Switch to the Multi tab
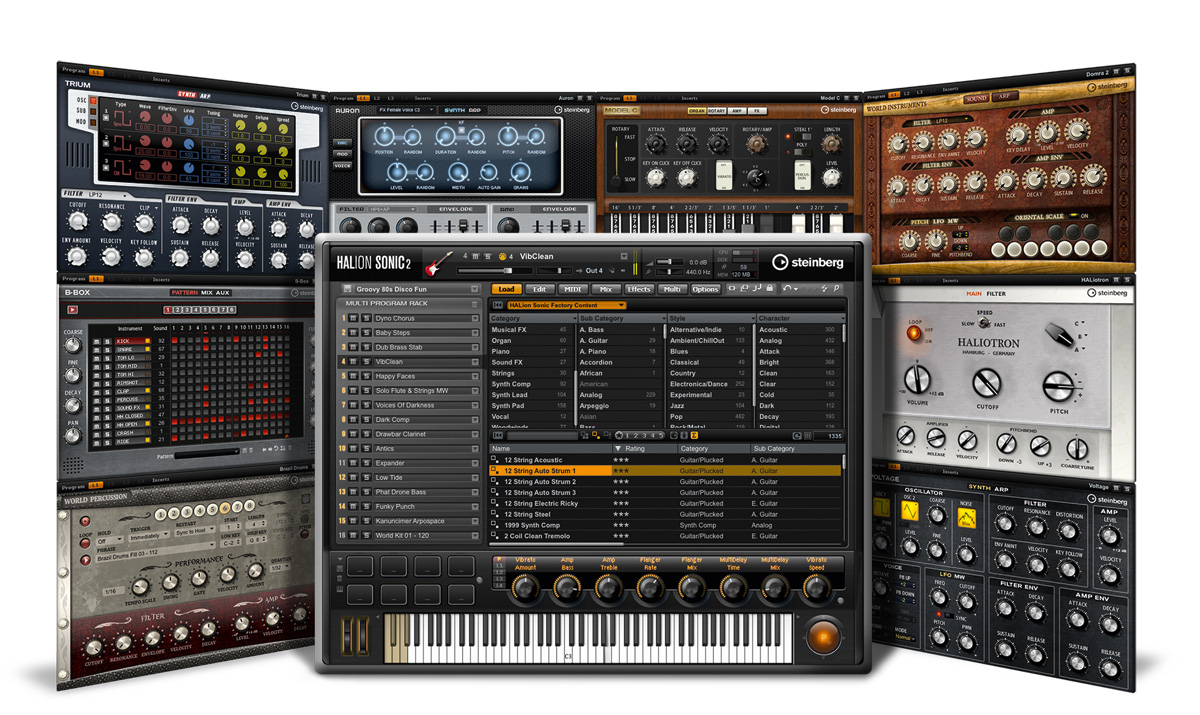The image size is (1200, 715). 672,289
